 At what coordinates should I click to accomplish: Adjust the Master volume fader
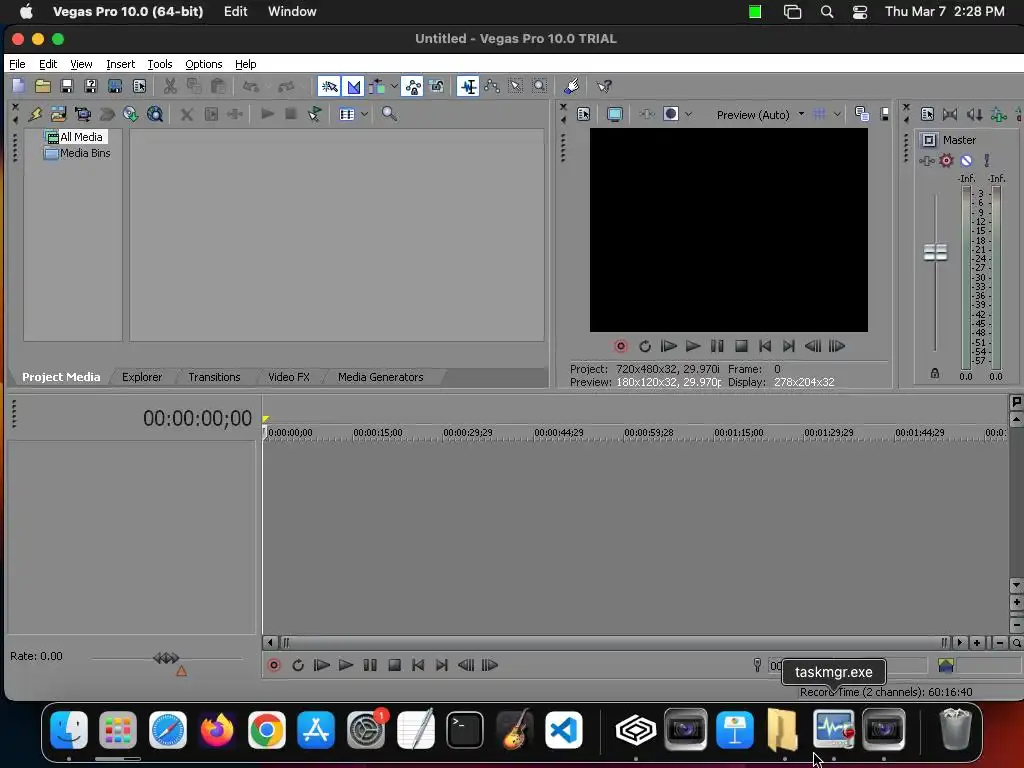935,252
